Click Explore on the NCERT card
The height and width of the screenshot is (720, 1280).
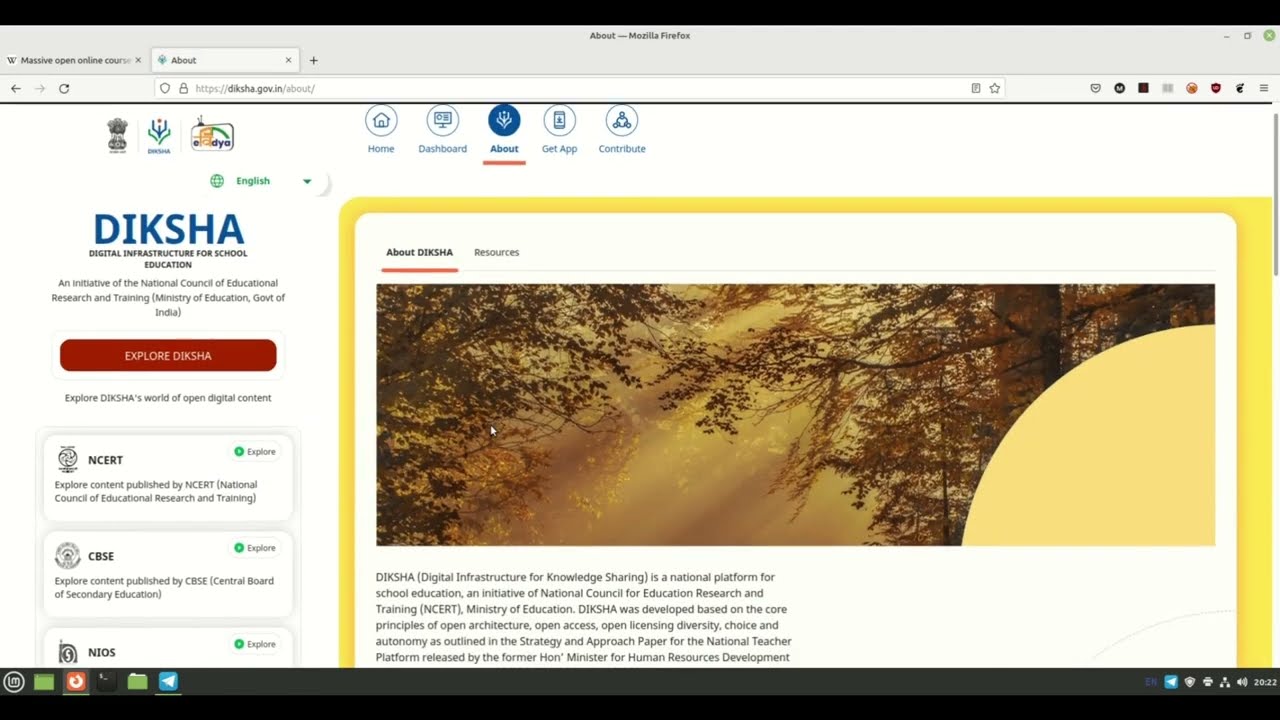[255, 452]
